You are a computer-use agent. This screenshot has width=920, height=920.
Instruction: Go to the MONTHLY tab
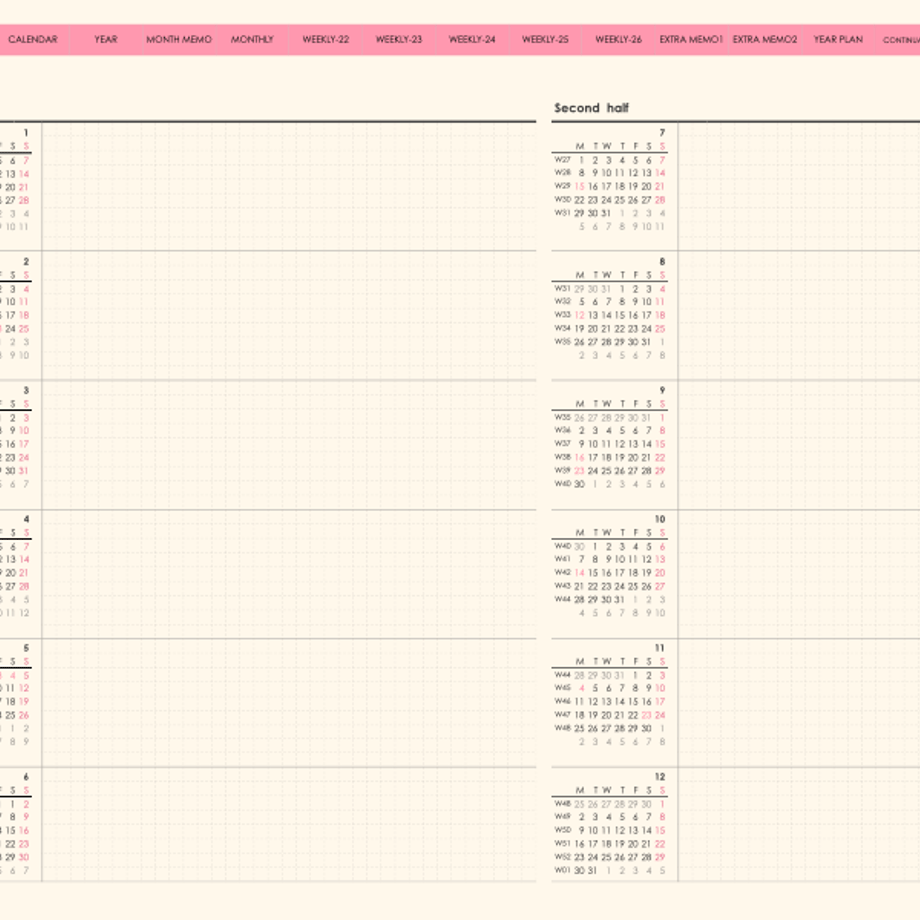pyautogui.click(x=252, y=39)
